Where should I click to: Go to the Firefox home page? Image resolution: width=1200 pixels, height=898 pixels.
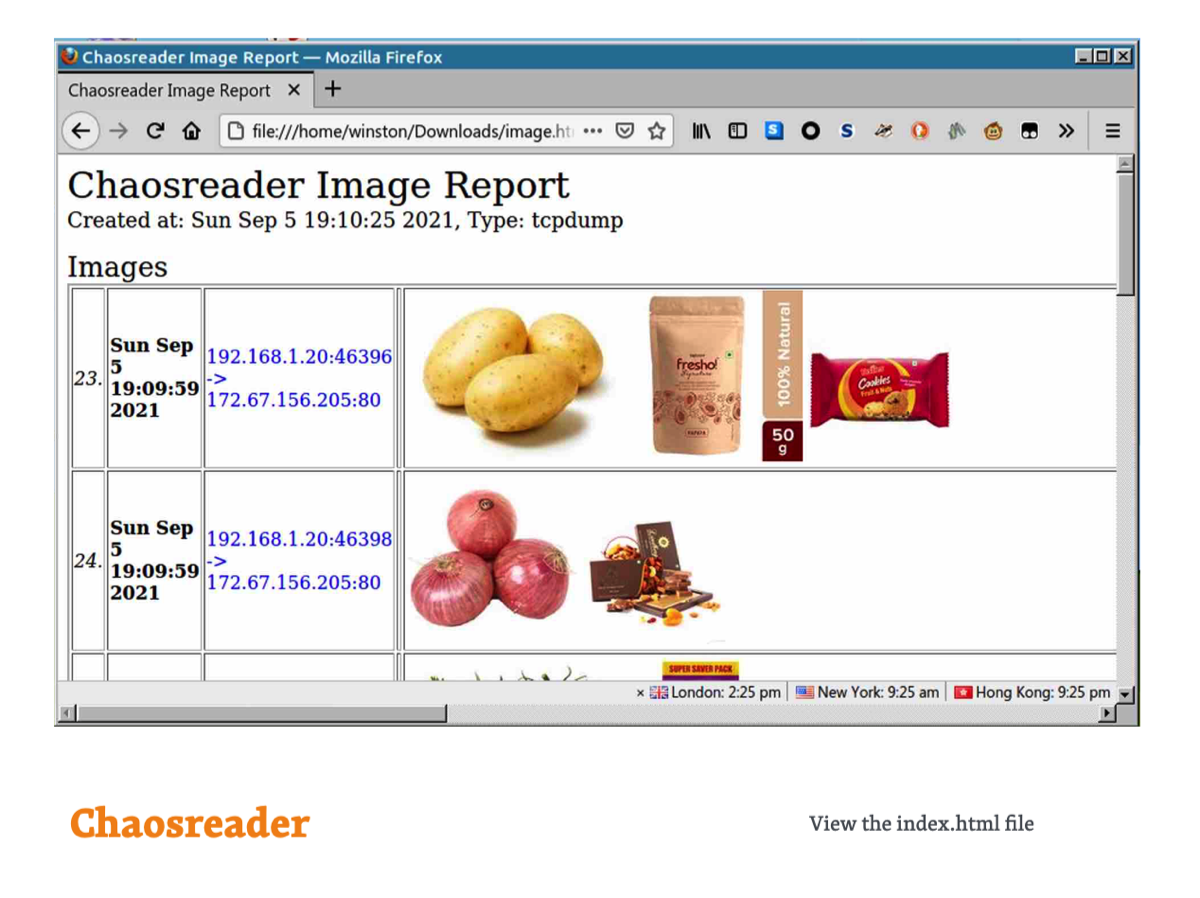(x=191, y=131)
